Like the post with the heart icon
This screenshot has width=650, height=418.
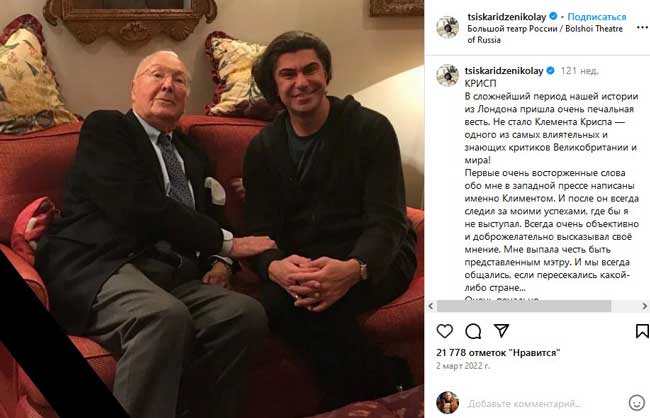click(x=444, y=331)
